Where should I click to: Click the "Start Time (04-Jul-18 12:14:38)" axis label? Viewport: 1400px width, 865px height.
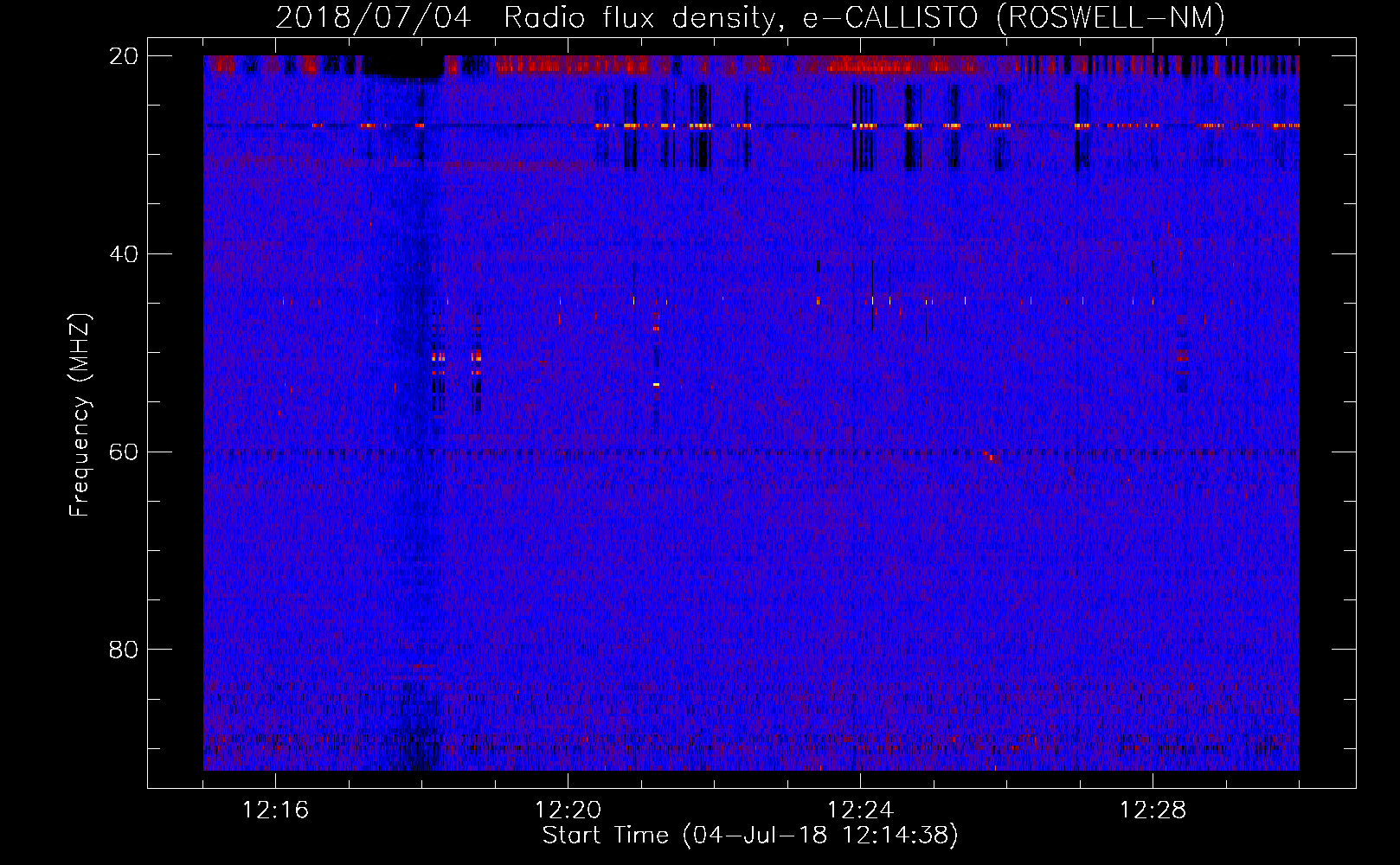pyautogui.click(x=750, y=836)
